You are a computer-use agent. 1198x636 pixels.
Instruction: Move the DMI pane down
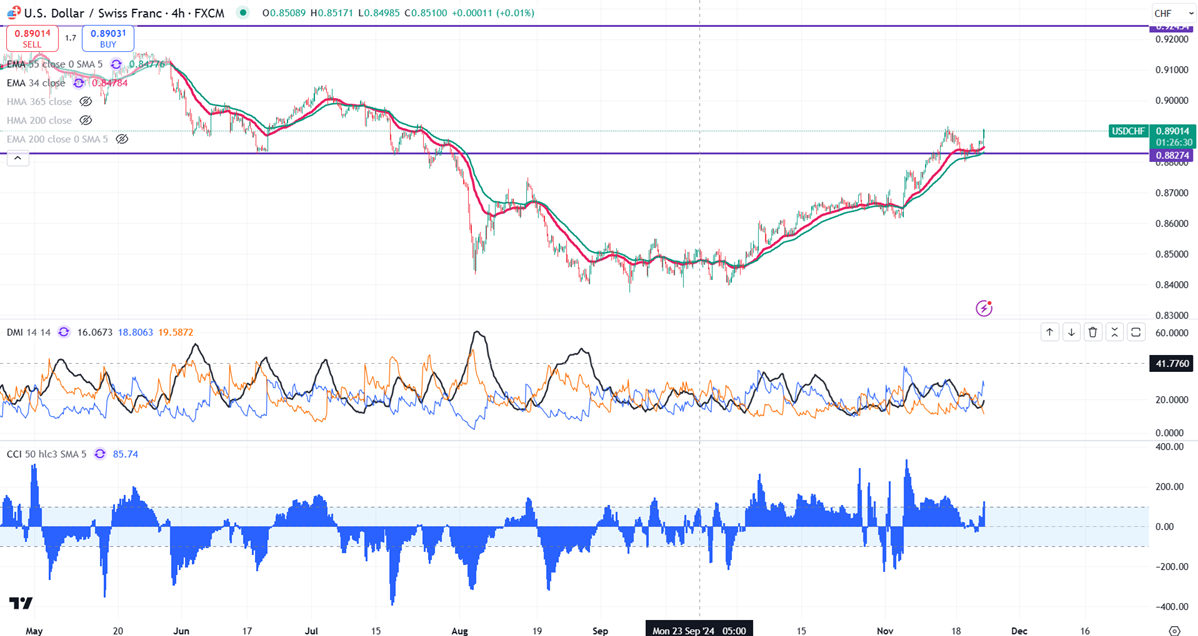1071,332
